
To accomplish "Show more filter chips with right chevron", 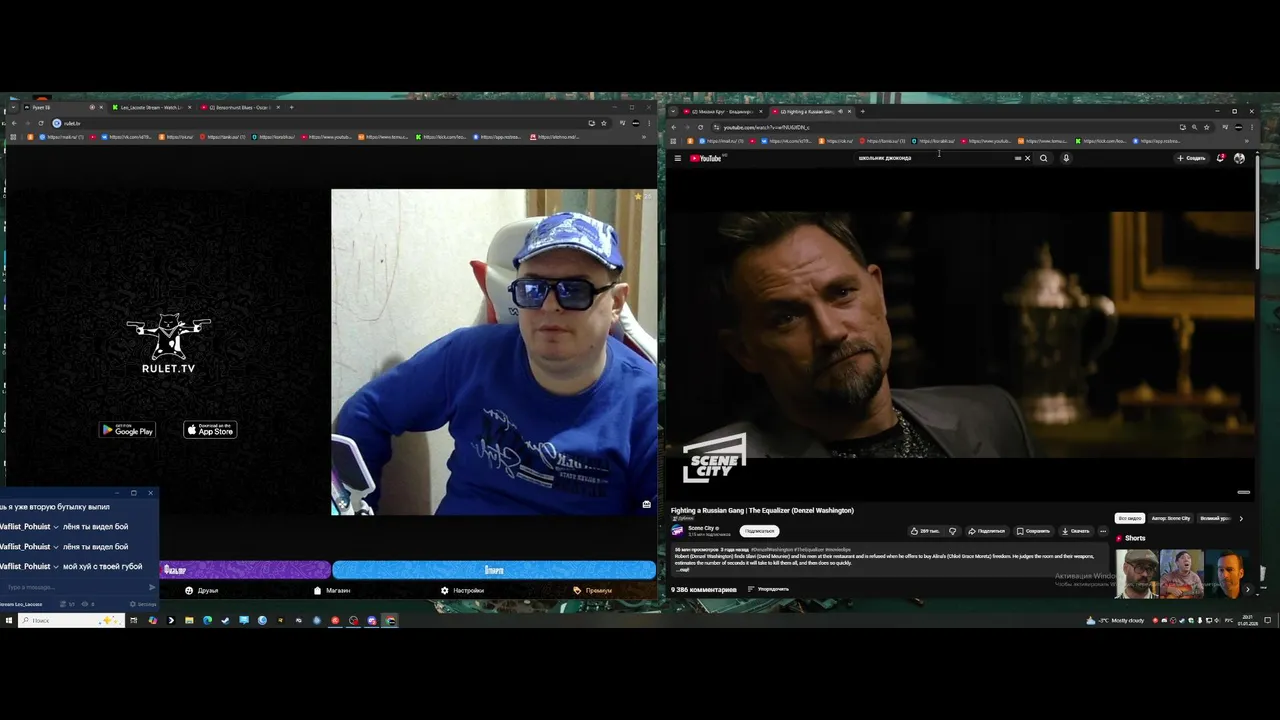I will [1241, 518].
